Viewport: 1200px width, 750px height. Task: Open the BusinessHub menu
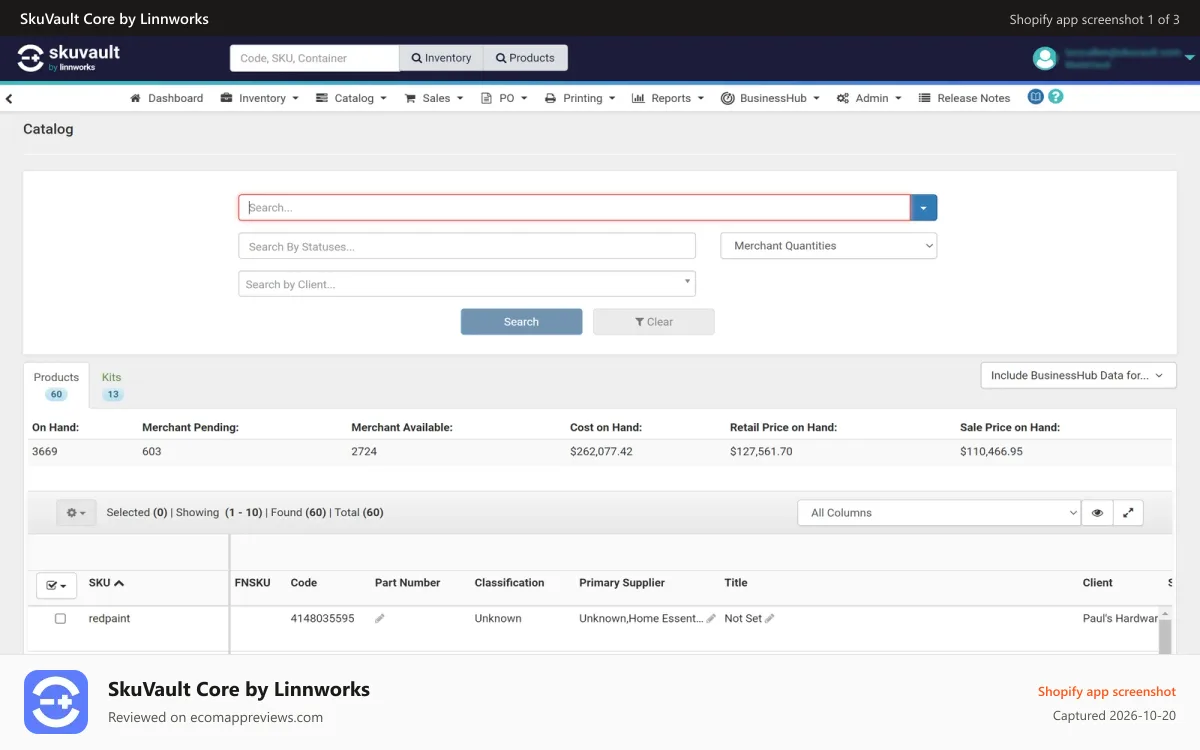point(771,98)
